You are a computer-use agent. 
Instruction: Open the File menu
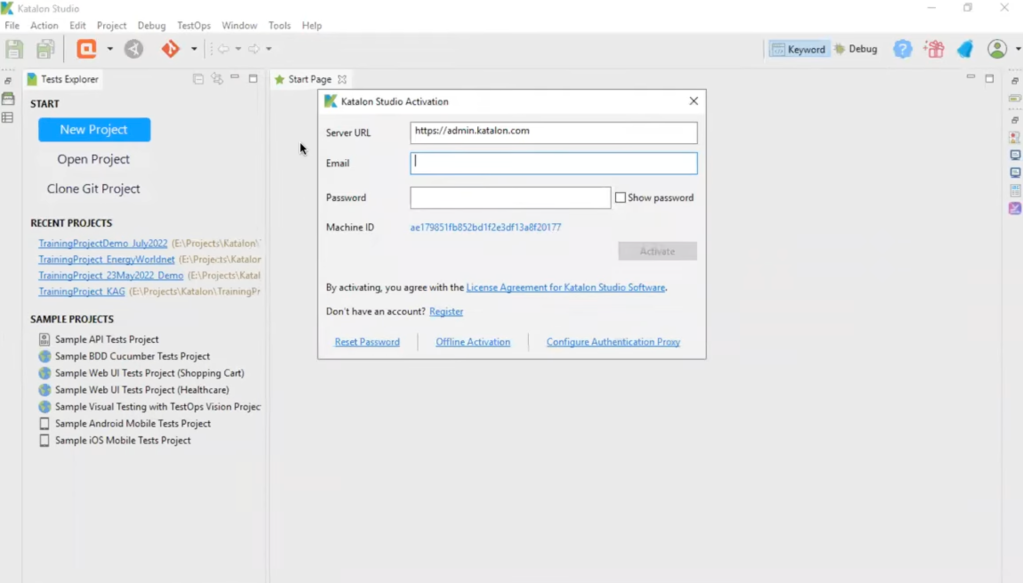(x=12, y=25)
